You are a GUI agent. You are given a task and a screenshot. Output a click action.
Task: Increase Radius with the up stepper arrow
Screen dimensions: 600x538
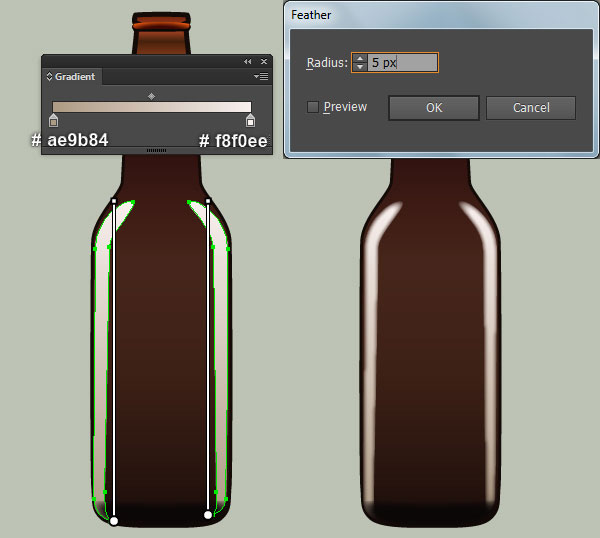click(x=360, y=58)
